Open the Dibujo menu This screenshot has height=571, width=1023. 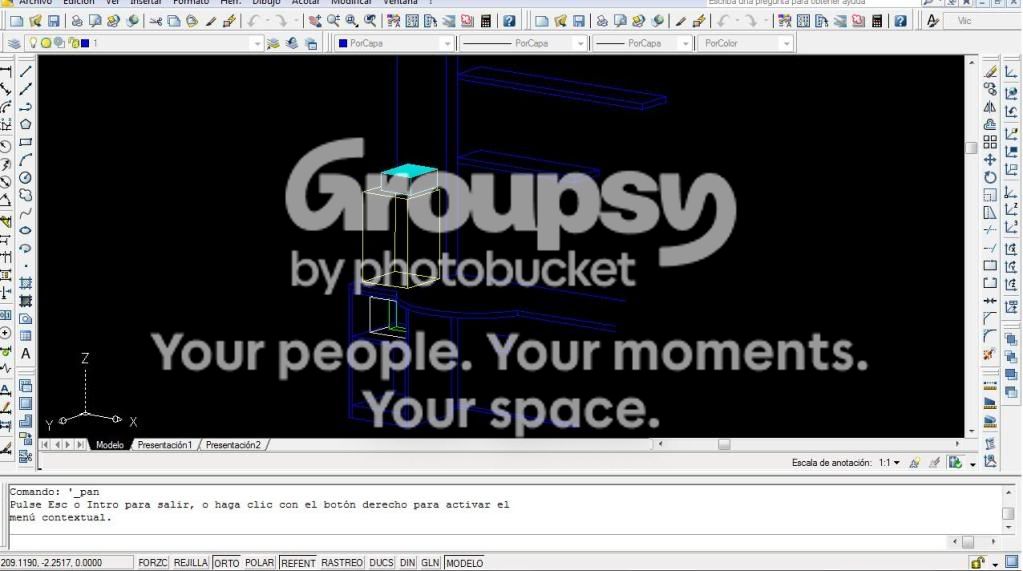coord(266,3)
